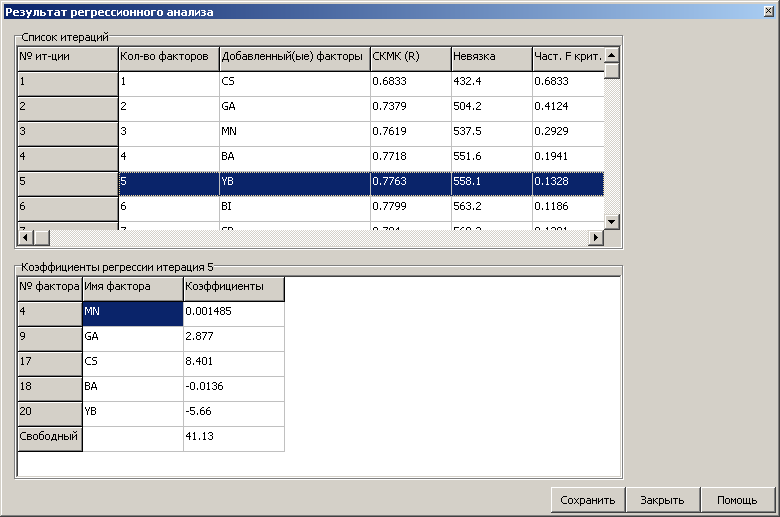The width and height of the screenshot is (780, 517).
Task: Click column header Невязка
Action: pos(492,59)
